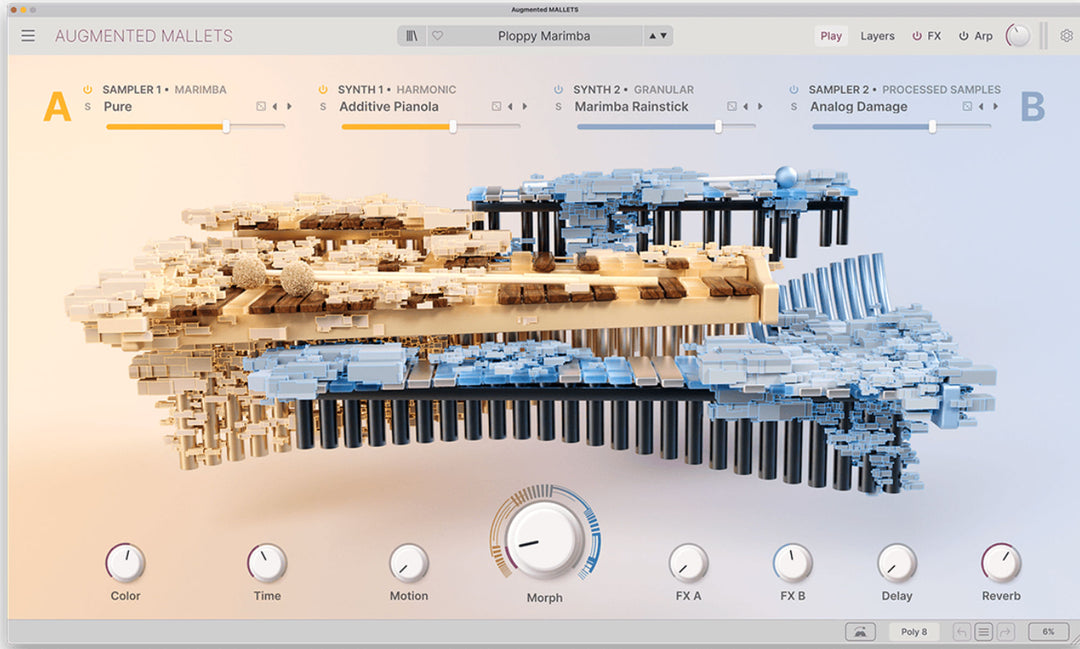
Task: Click the Sampler 1 volume slider
Action: pyautogui.click(x=196, y=127)
